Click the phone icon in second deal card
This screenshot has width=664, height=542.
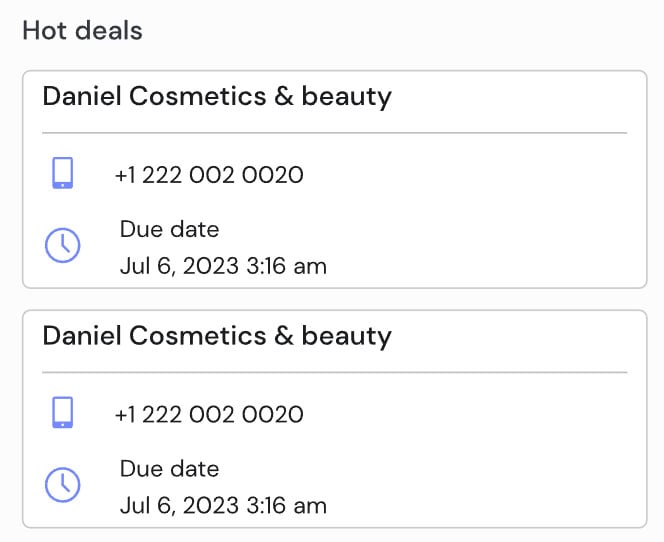coord(63,412)
